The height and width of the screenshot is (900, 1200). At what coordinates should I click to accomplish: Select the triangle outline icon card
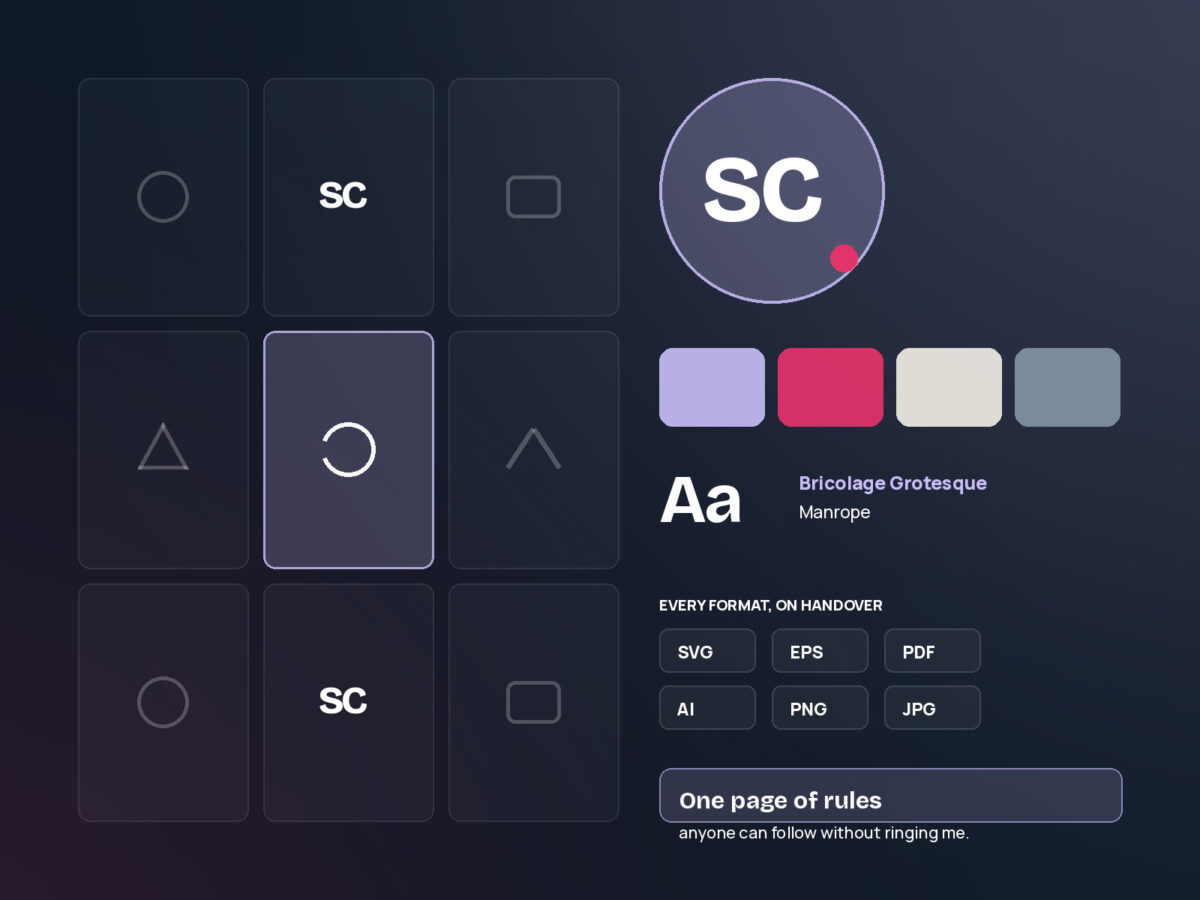coord(163,450)
